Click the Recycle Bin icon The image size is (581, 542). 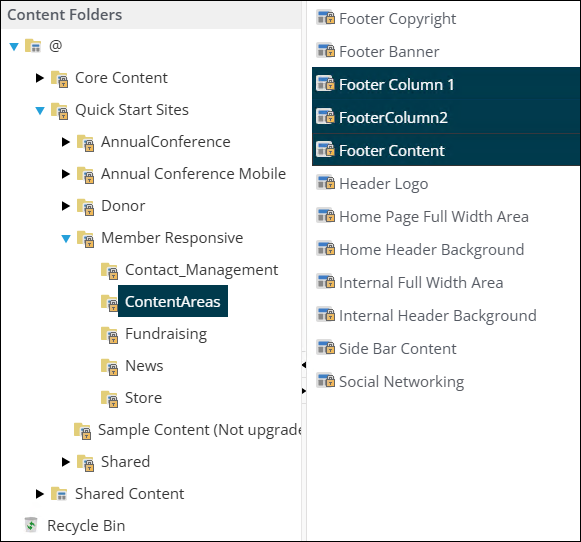pyautogui.click(x=31, y=525)
